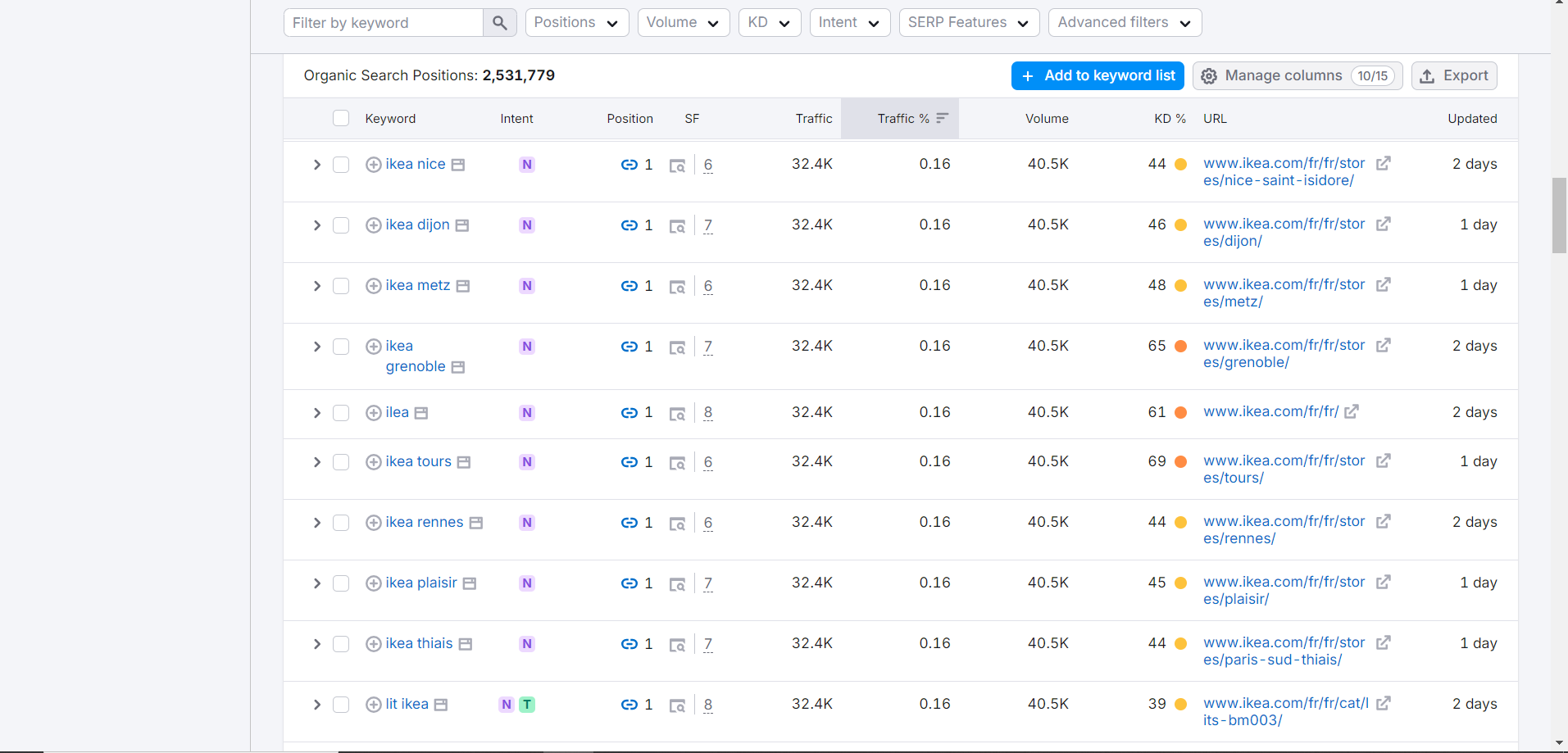Open SERP source icon beside ikea rennes keyword
This screenshot has width=1568, height=753.
476,523
